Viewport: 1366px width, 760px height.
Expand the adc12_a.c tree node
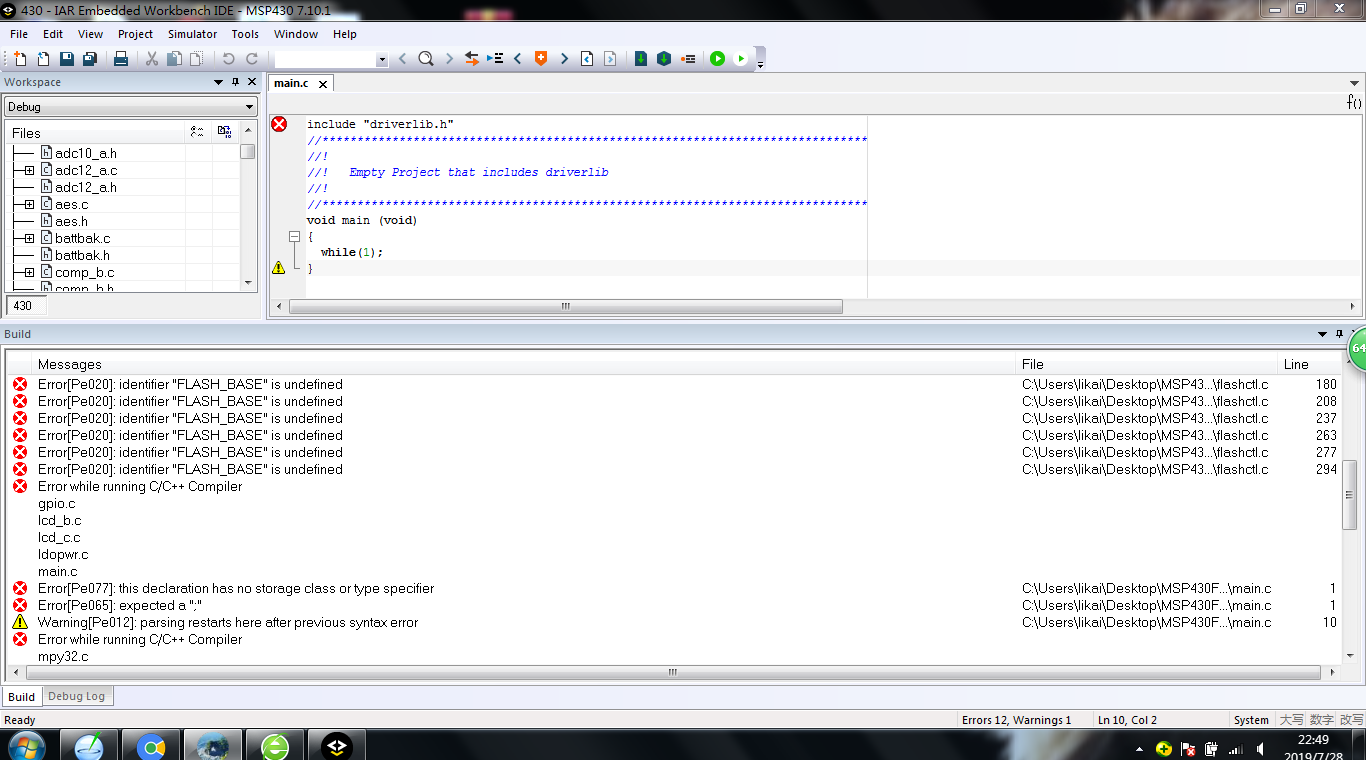pyautogui.click(x=30, y=171)
